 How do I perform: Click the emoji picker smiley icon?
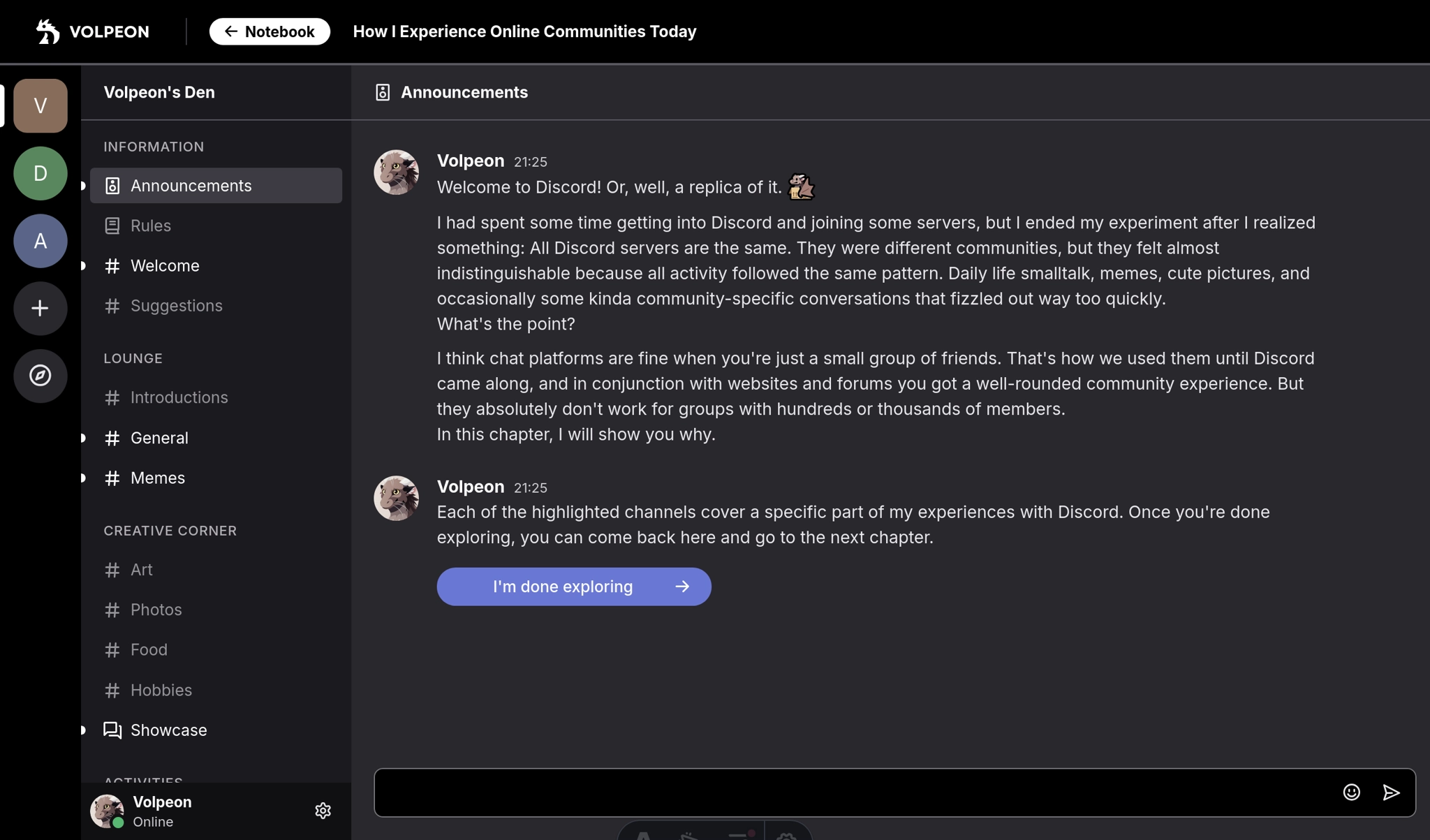point(1351,792)
